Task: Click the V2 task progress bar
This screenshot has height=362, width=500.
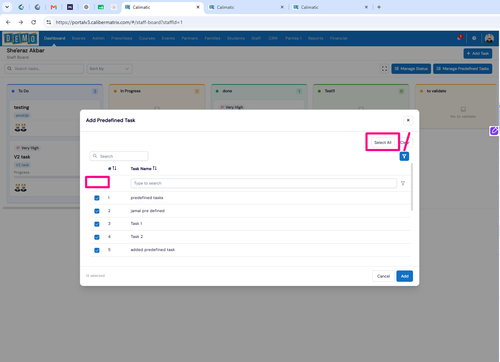Action: (x=47, y=177)
